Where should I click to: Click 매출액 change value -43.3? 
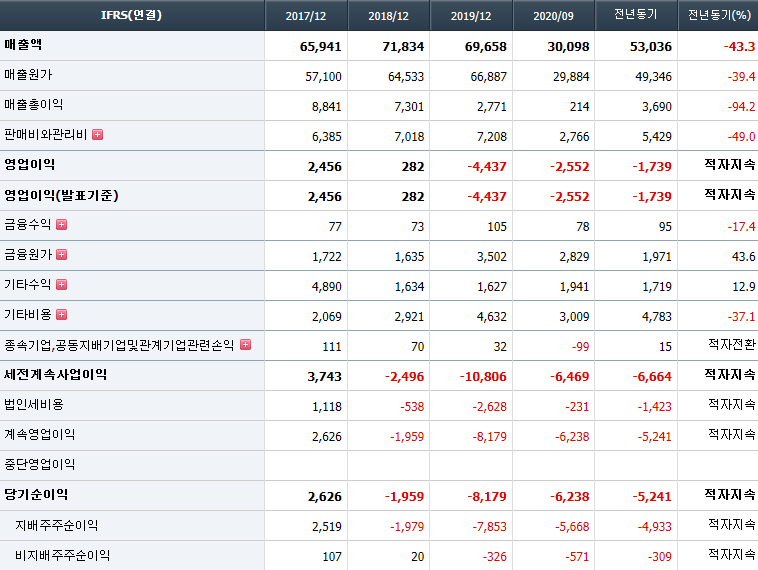(x=739, y=46)
